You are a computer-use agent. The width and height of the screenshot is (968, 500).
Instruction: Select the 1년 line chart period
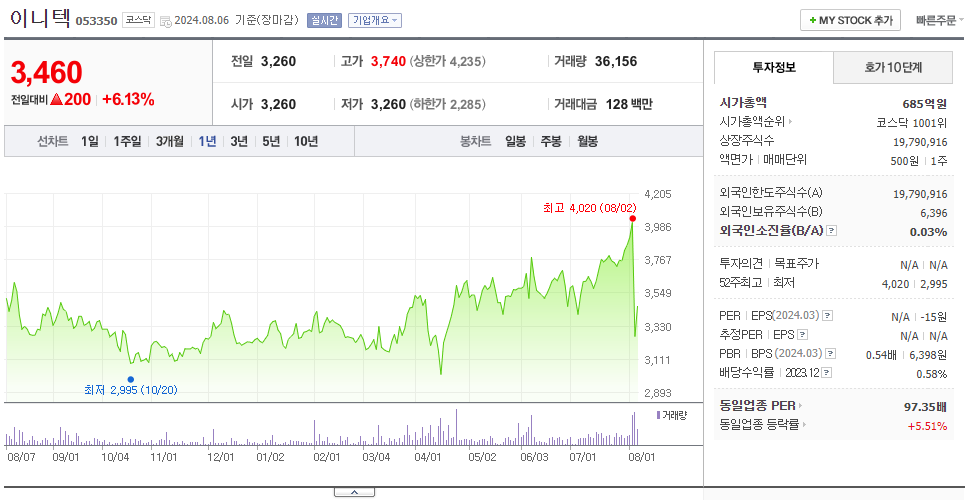[x=207, y=141]
